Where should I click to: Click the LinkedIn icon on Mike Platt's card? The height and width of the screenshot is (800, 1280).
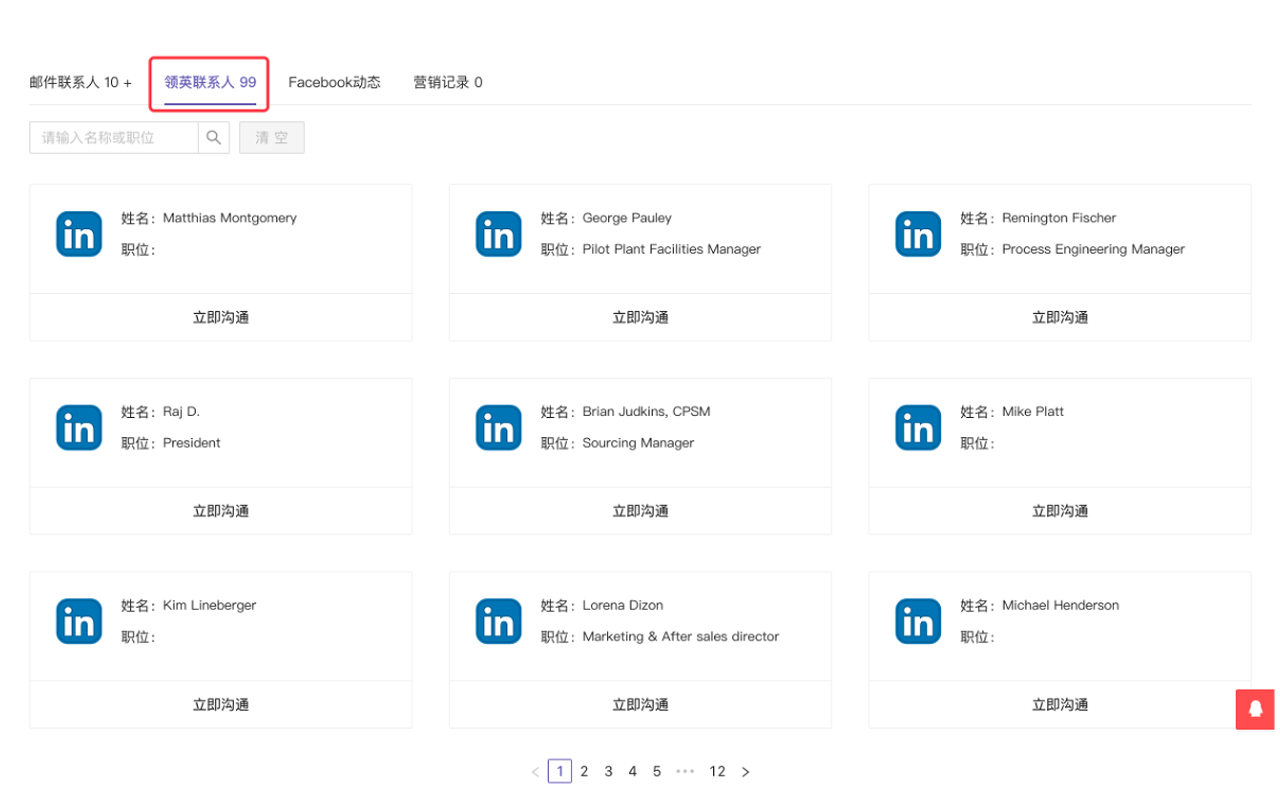pos(917,427)
